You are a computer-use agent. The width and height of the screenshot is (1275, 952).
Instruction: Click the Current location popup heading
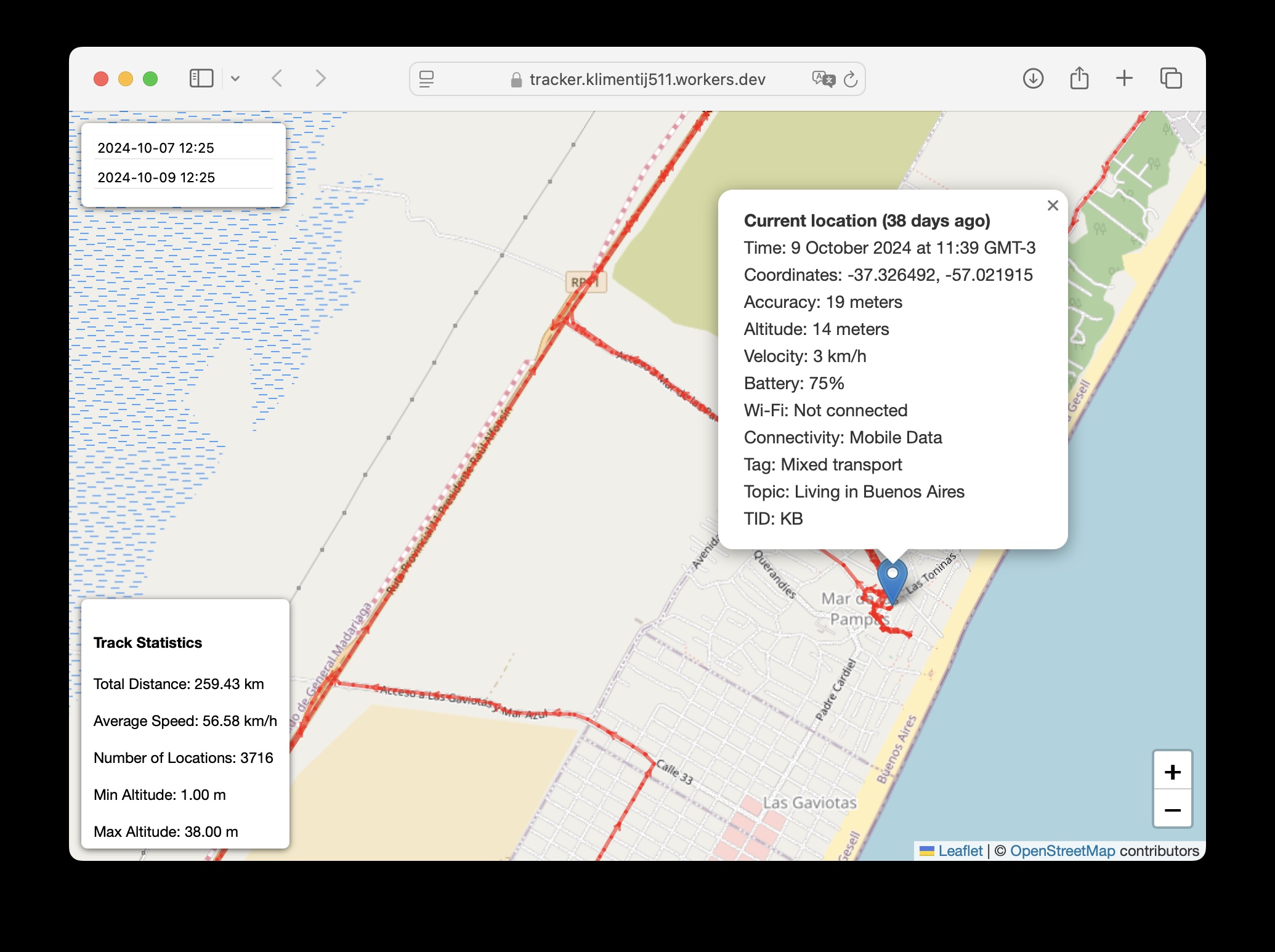pyautogui.click(x=867, y=220)
